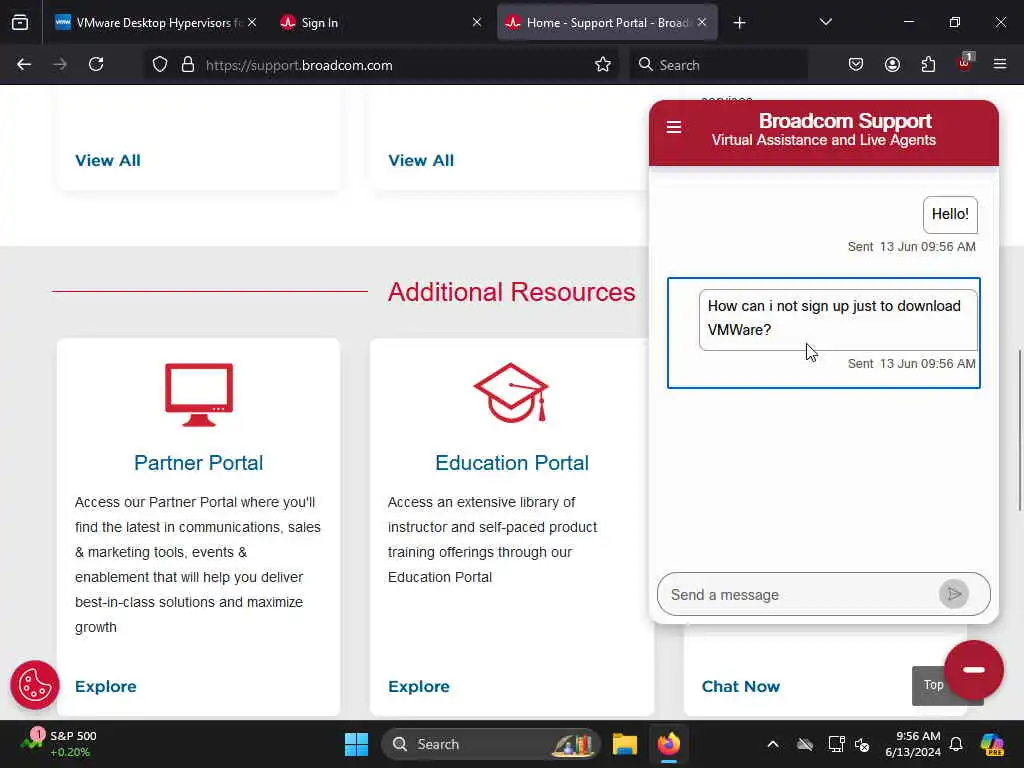This screenshot has height=768, width=1024.
Task: Open the uBlock extension icon with badge
Action: pyautogui.click(x=965, y=63)
